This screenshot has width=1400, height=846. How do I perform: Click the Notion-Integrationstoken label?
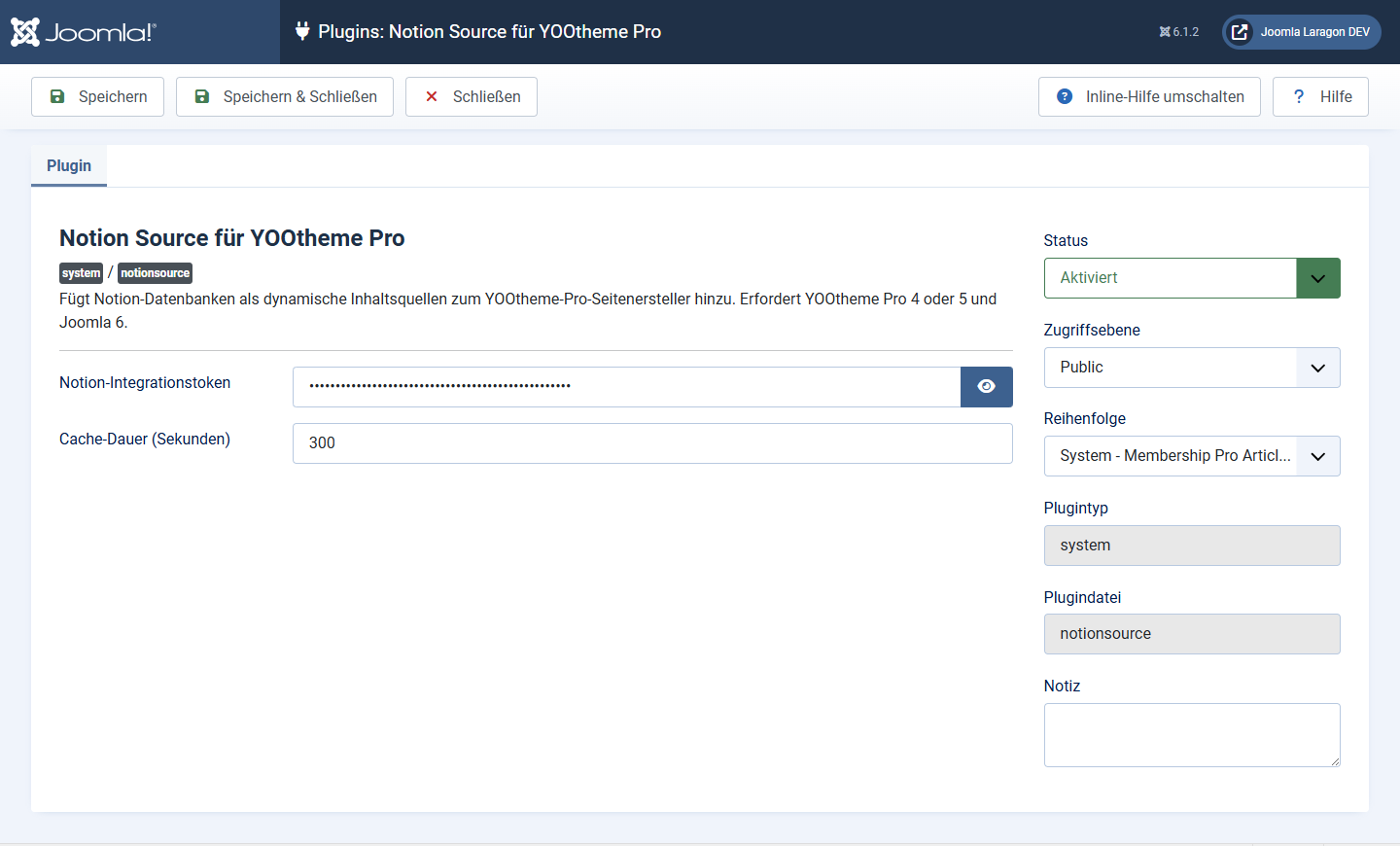click(x=145, y=383)
